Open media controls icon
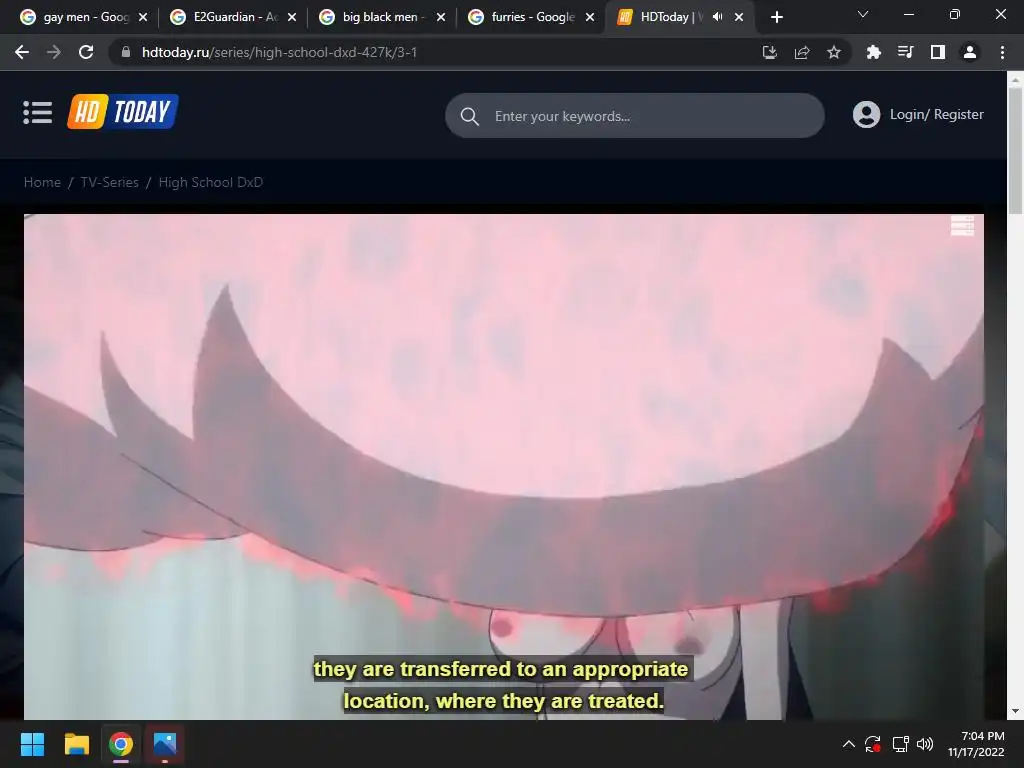 coord(905,52)
